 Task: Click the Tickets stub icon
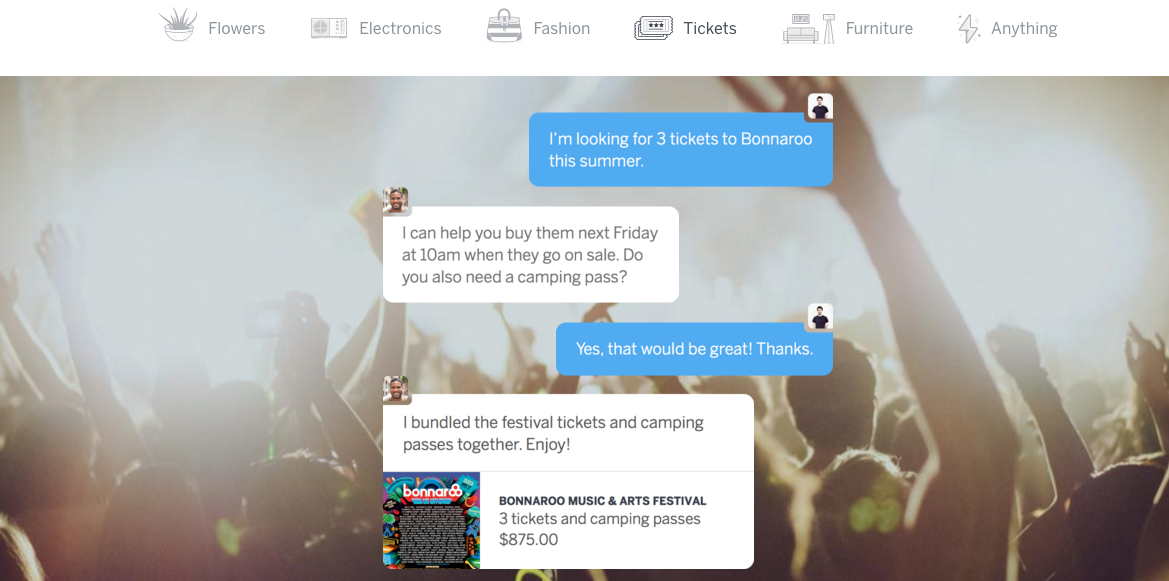coord(653,28)
